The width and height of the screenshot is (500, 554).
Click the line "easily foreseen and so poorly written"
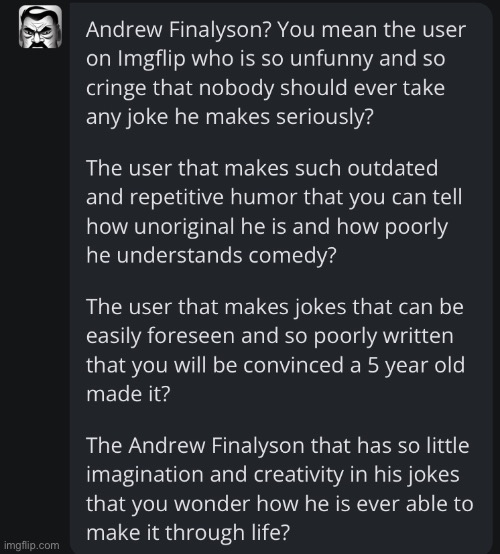[270, 336]
